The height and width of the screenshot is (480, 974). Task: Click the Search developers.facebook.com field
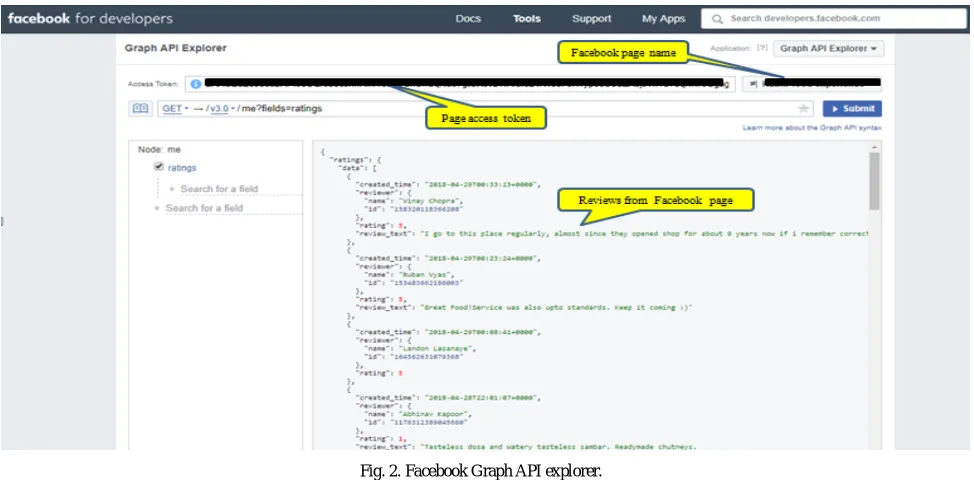point(834,19)
